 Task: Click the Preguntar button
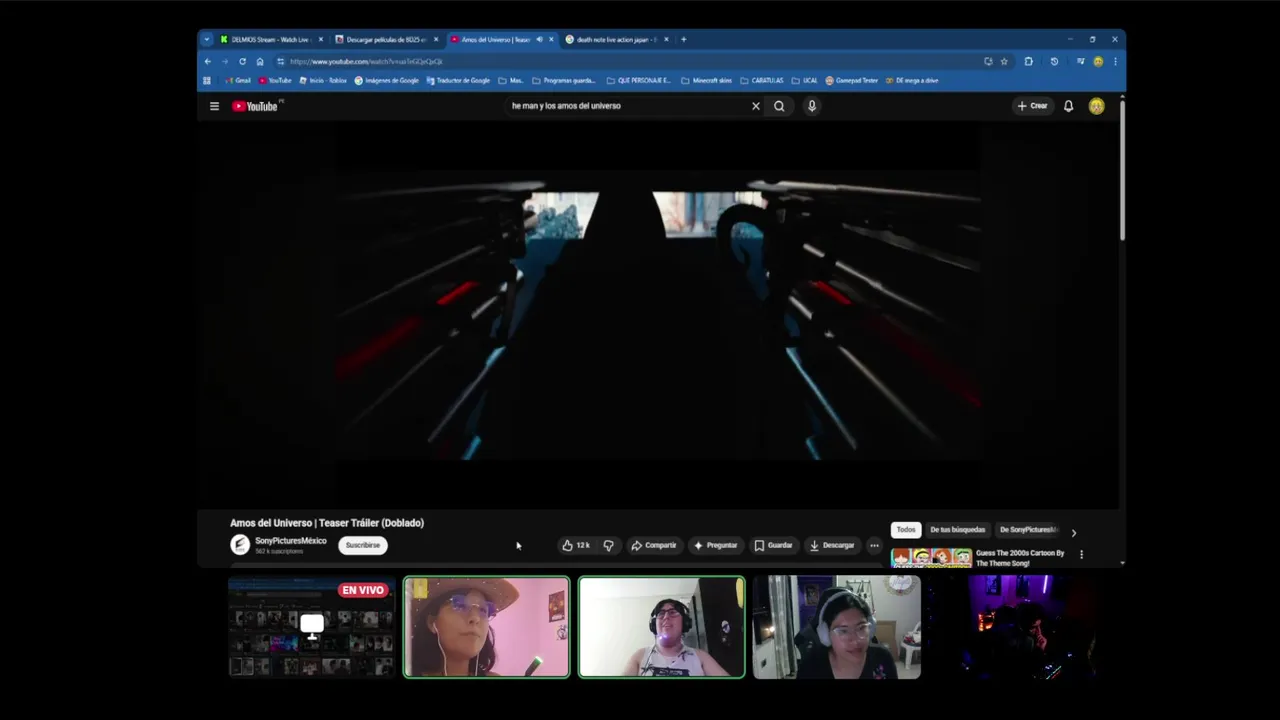(x=715, y=545)
